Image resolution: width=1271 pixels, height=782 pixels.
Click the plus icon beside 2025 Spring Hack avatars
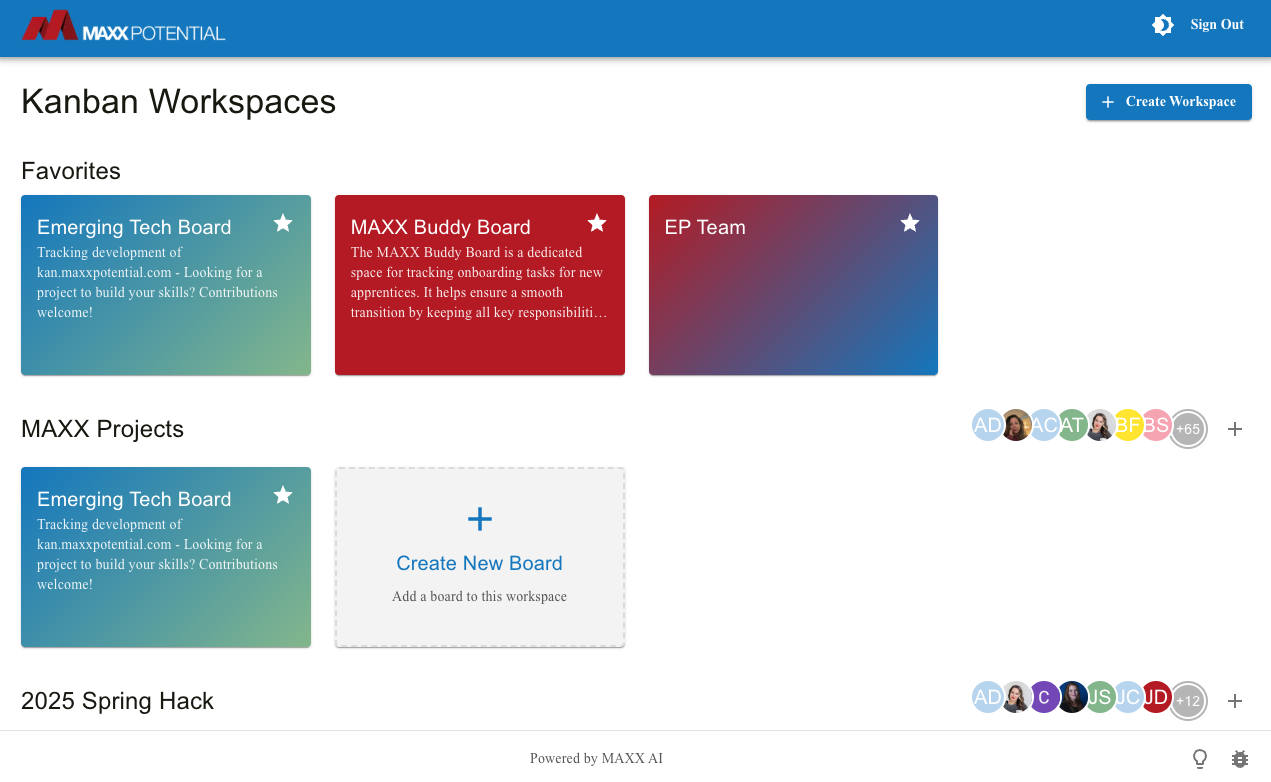1235,701
